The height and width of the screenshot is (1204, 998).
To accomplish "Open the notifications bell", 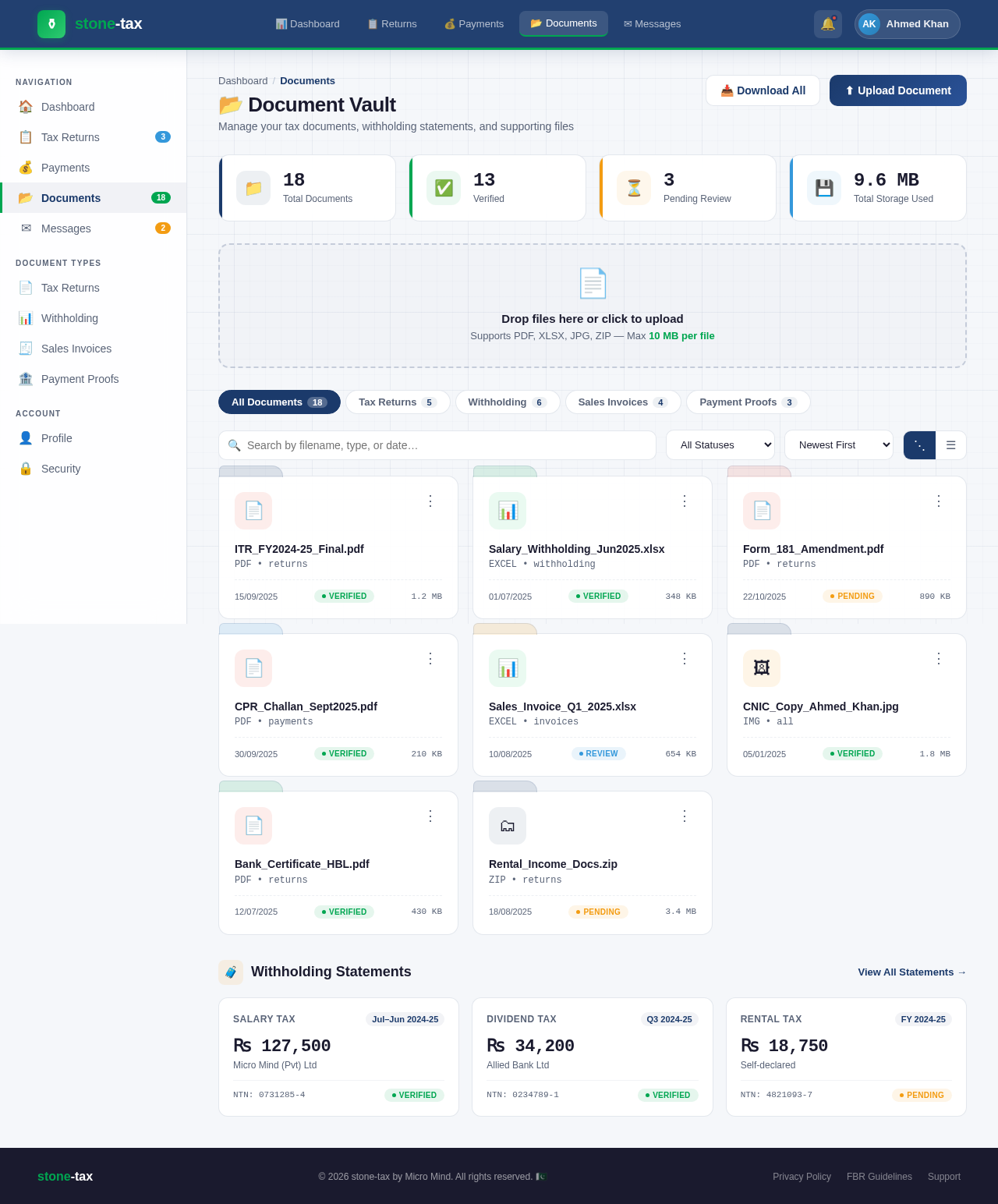I will point(828,24).
